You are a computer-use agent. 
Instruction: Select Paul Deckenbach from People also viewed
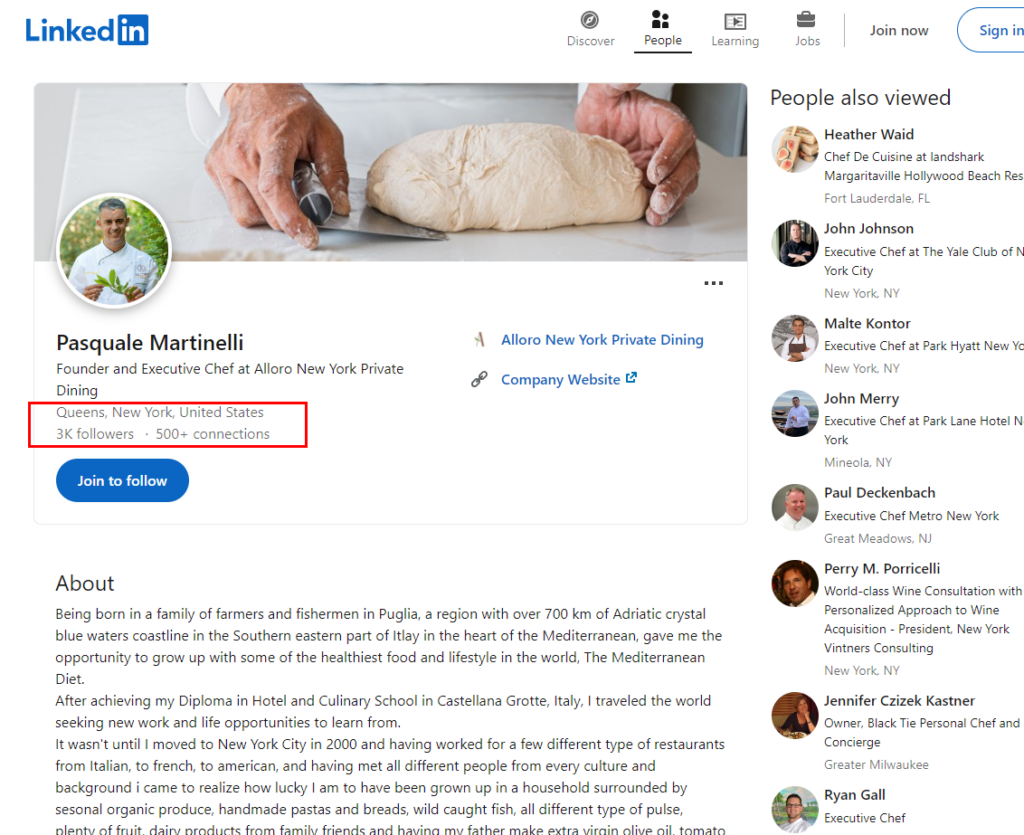click(x=879, y=492)
